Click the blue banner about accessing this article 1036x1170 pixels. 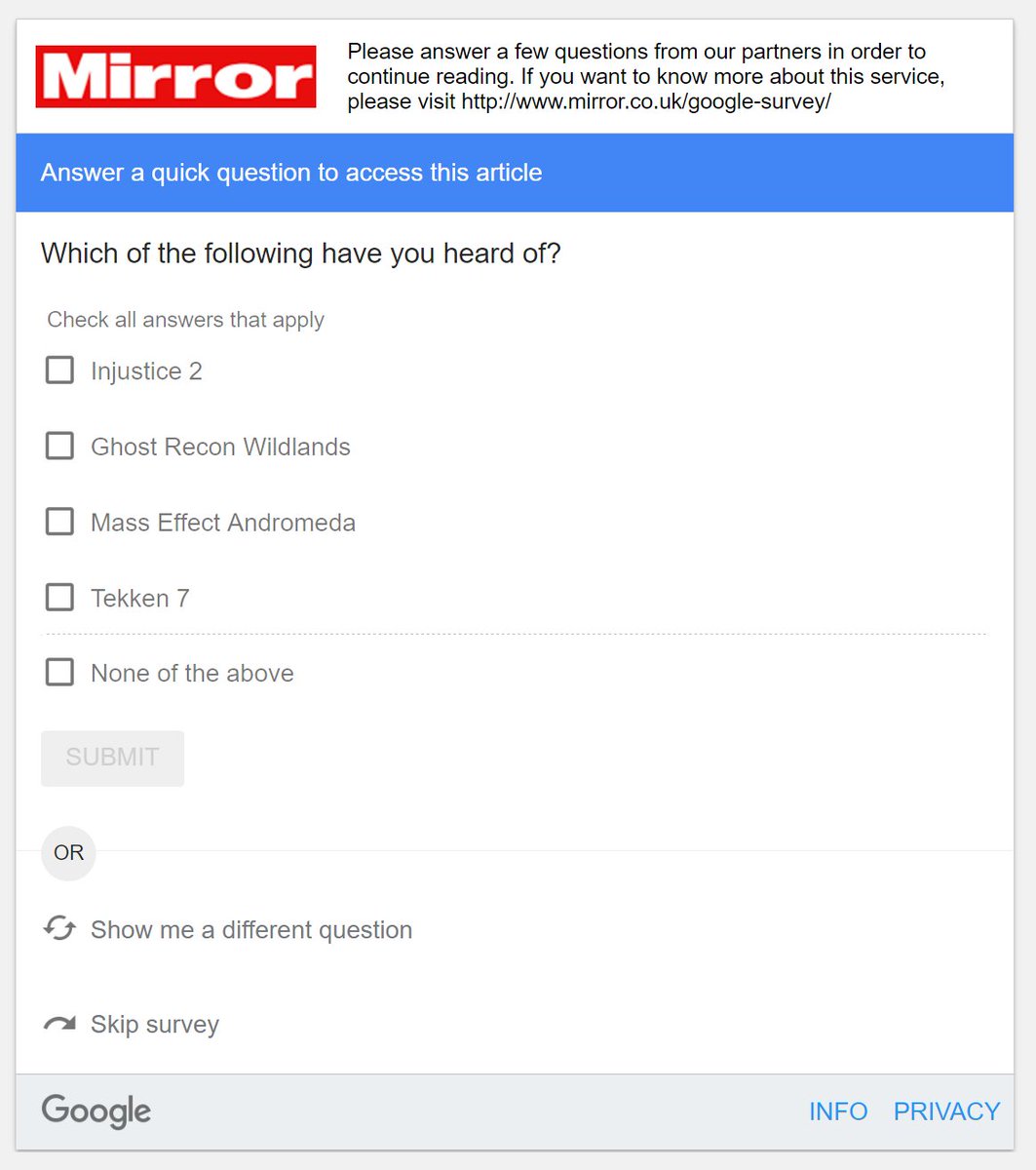click(515, 173)
